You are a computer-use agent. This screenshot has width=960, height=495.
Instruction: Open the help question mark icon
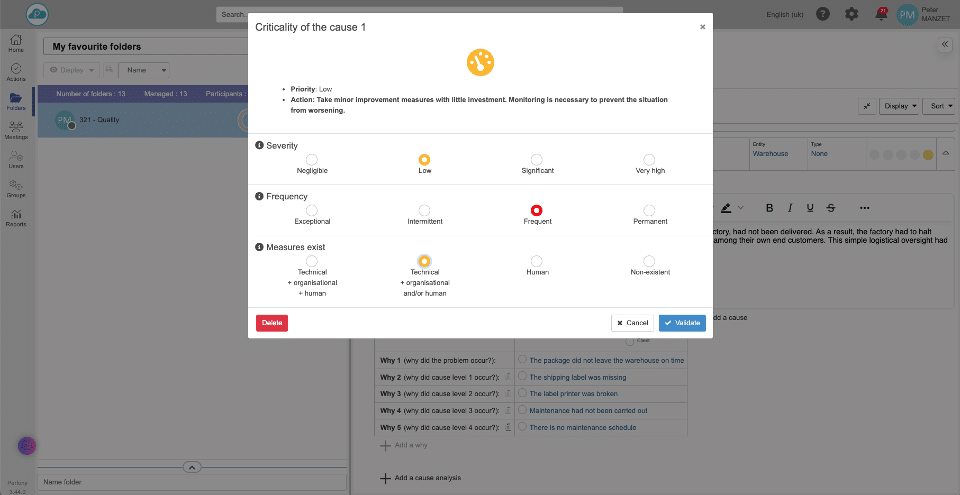tap(823, 14)
